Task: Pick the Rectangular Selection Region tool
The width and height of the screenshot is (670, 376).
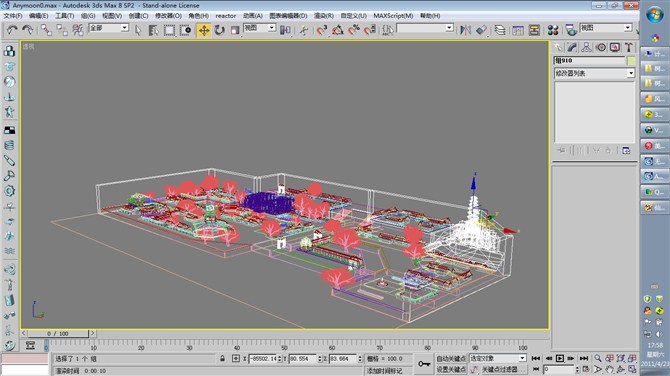Action: (x=169, y=30)
